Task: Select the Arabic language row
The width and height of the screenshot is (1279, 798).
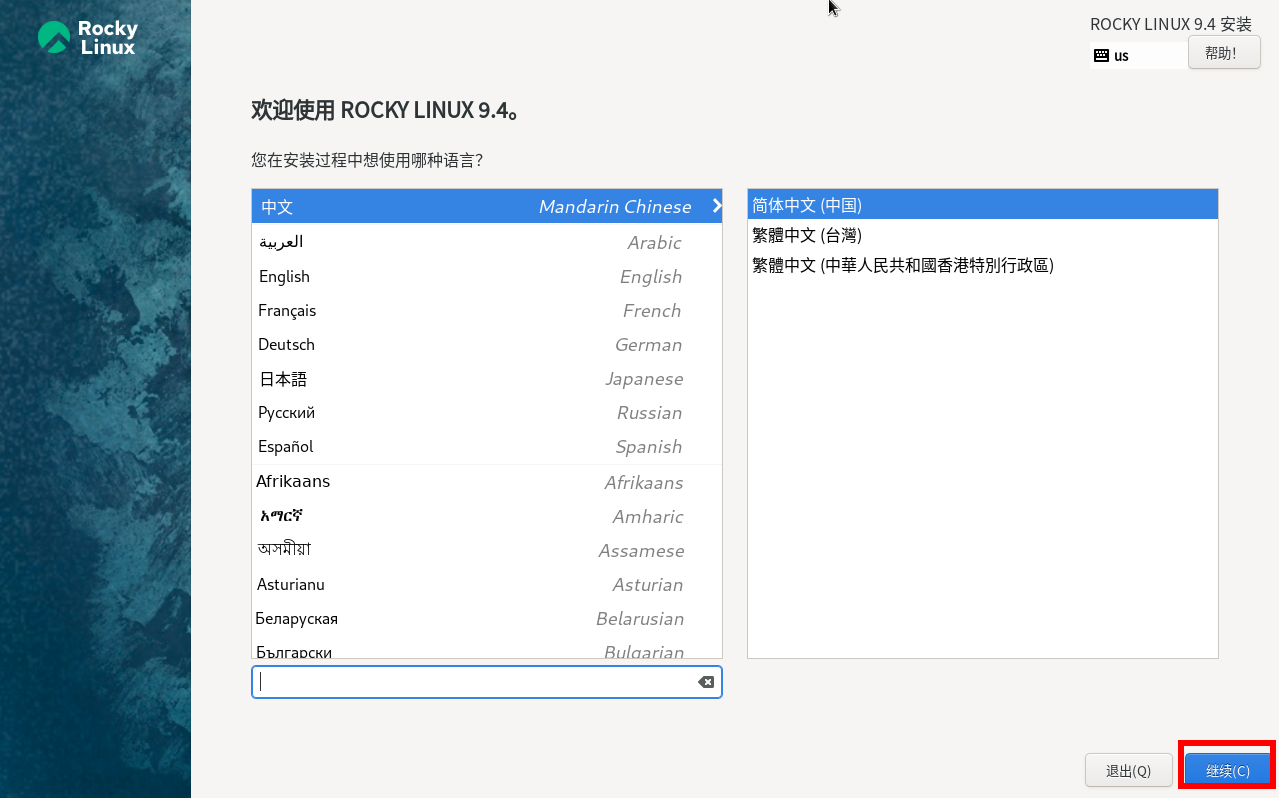Action: tap(487, 242)
